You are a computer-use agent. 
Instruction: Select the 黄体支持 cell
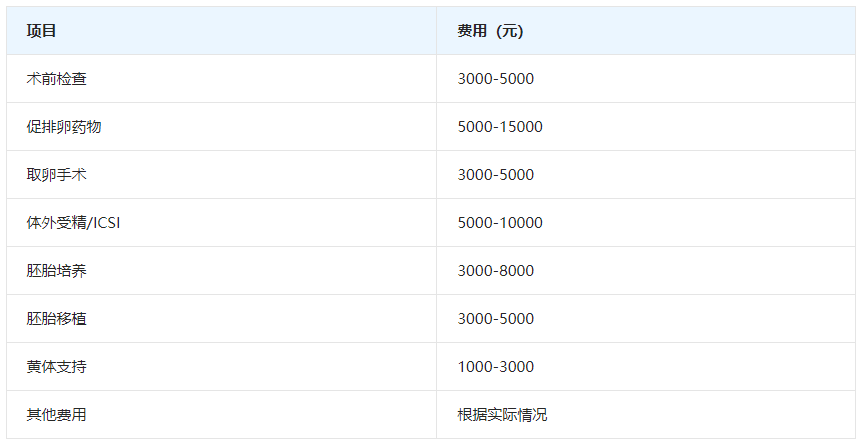[x=56, y=367]
